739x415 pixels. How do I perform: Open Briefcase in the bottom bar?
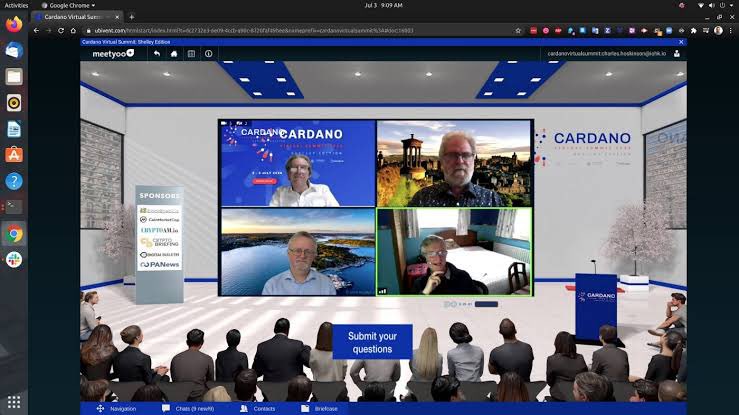point(320,408)
